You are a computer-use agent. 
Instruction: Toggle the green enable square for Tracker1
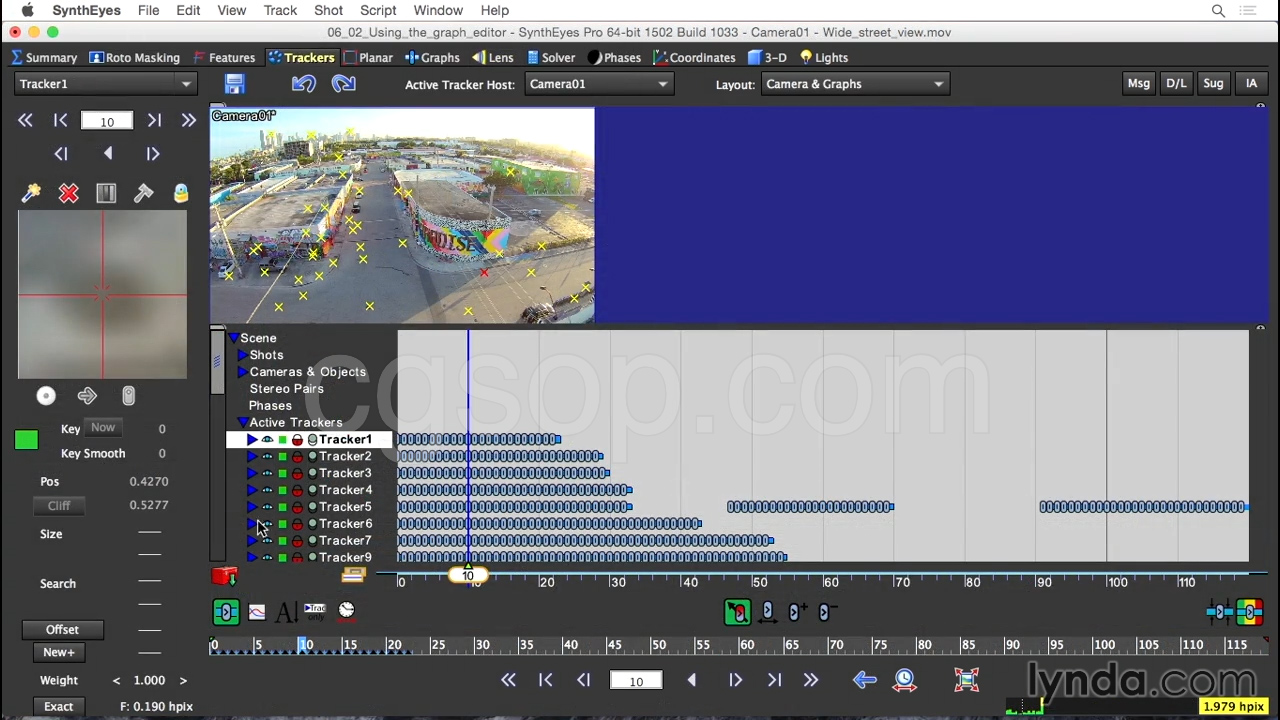(x=282, y=440)
